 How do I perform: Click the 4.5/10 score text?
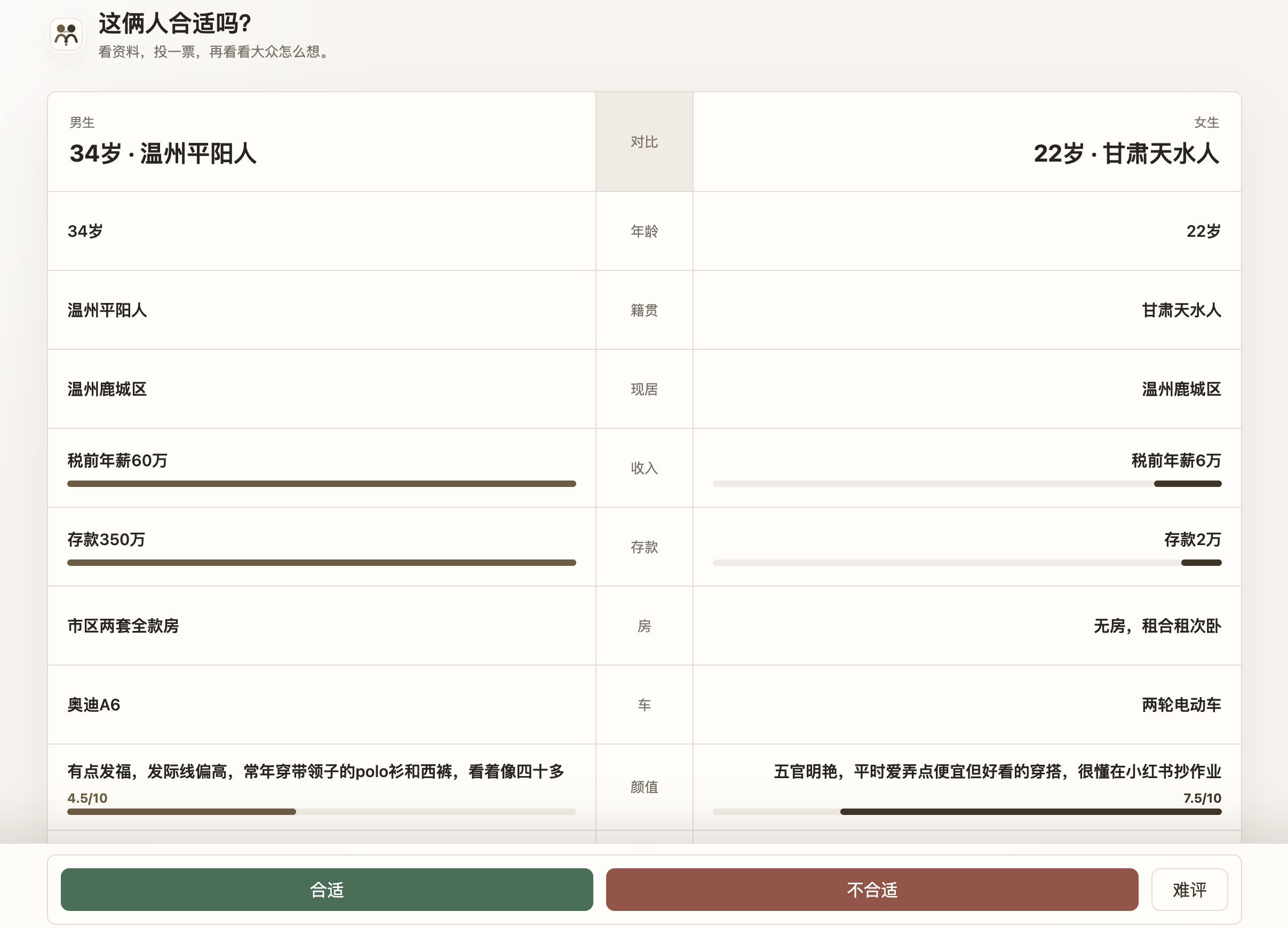click(88, 798)
